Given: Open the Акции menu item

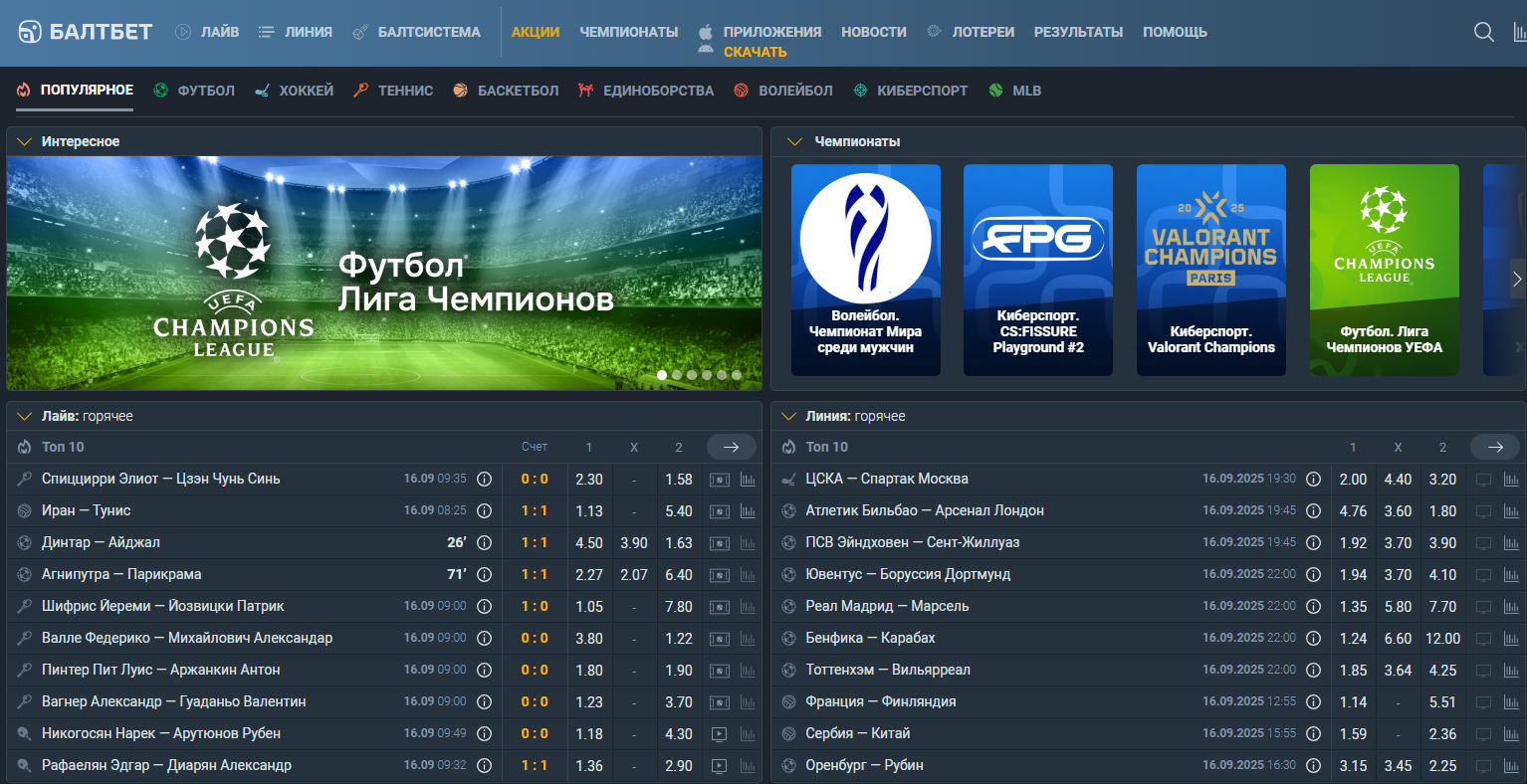Looking at the screenshot, I should (x=536, y=32).
